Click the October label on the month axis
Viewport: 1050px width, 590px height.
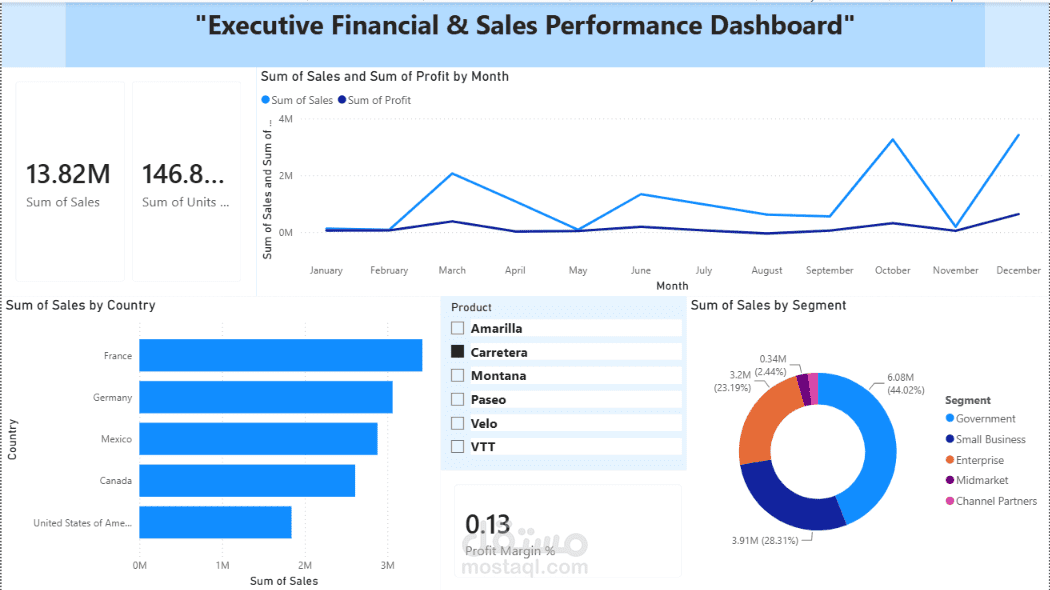point(893,270)
